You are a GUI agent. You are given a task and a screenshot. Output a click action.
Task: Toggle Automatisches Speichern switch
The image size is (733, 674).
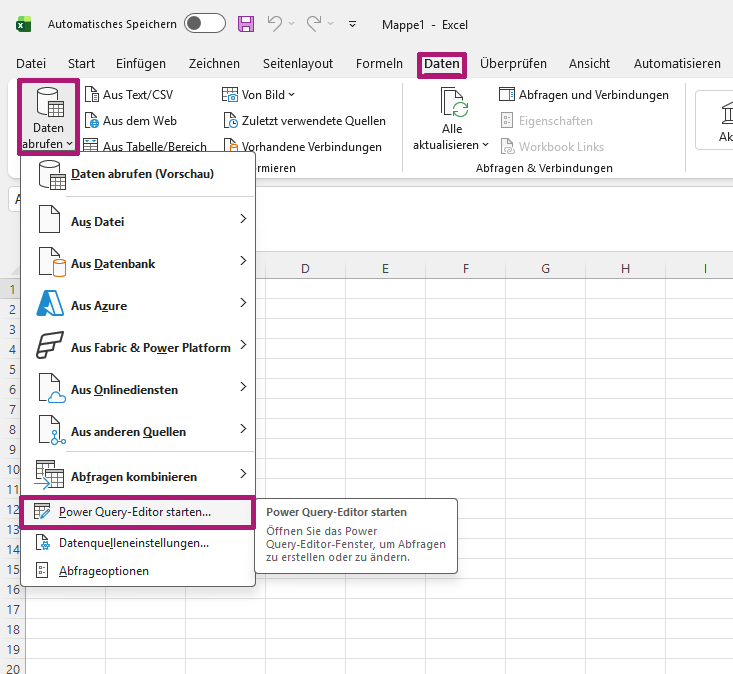point(205,24)
